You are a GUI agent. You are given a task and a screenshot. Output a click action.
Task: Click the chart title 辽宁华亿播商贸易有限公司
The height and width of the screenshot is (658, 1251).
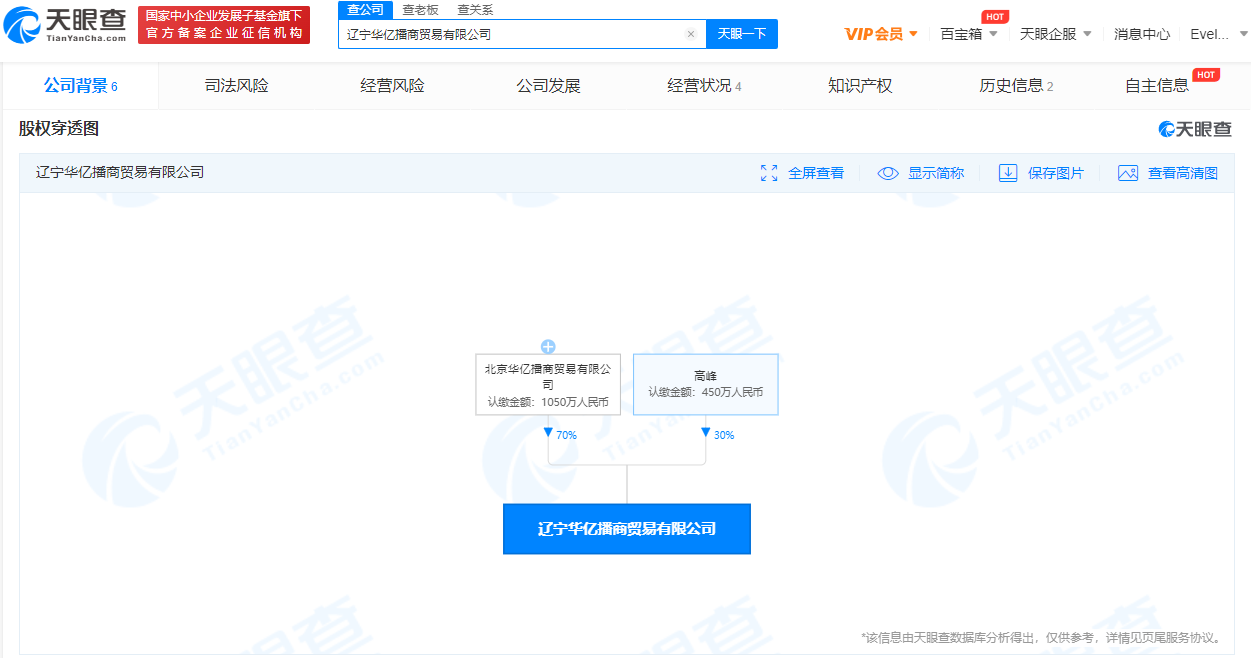[120, 172]
